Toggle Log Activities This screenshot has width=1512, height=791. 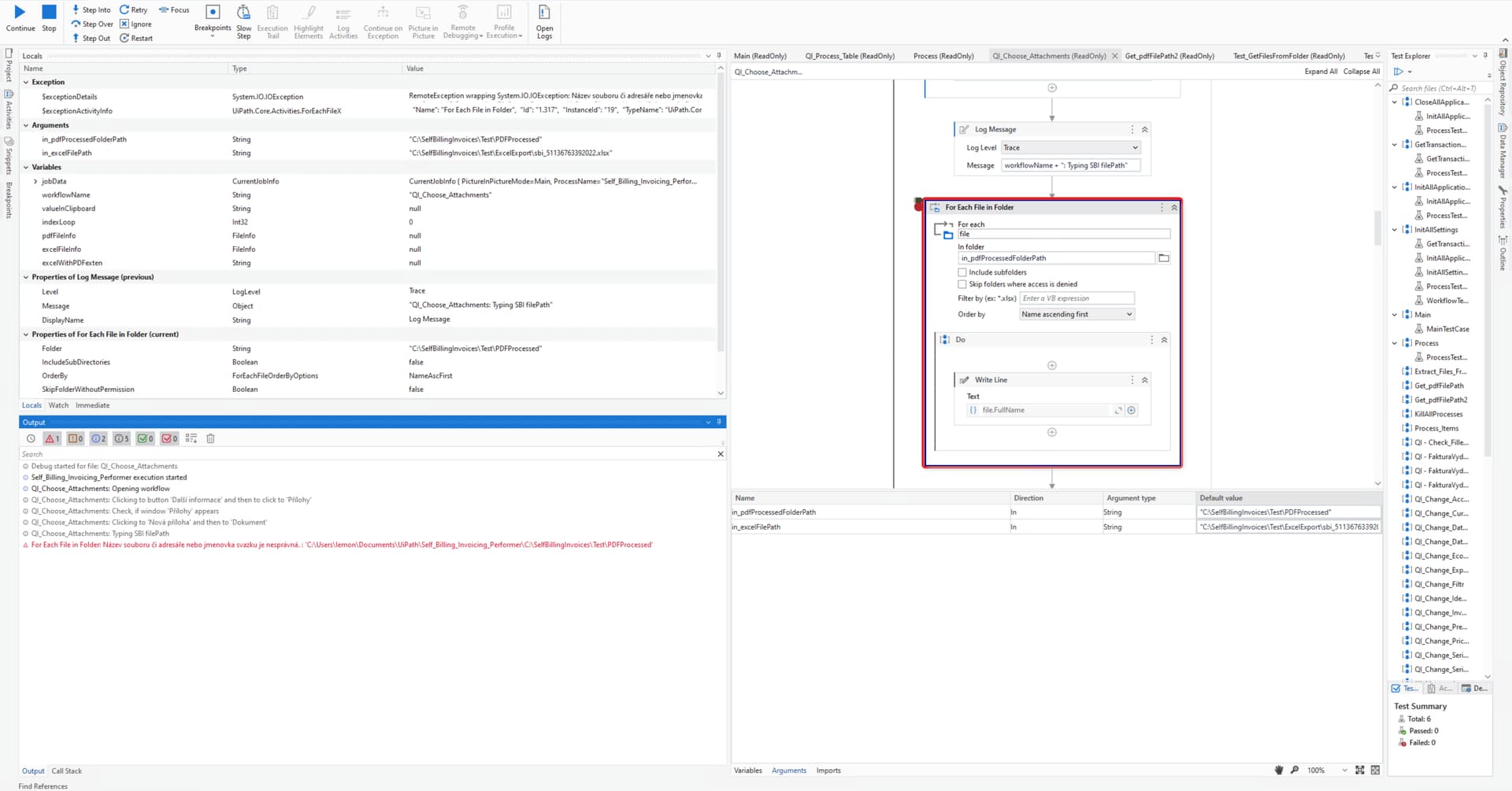coord(343,21)
